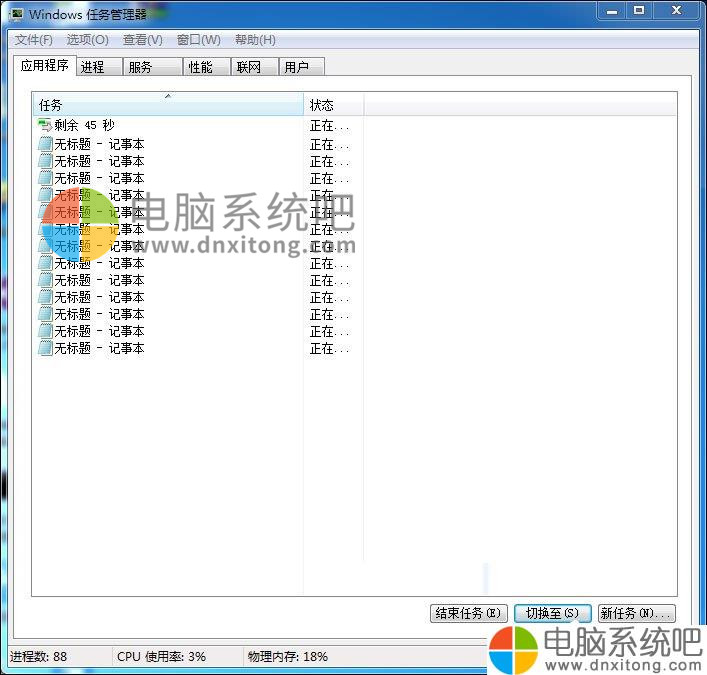The height and width of the screenshot is (675, 707).
Task: Switch to the 联网 tab
Action: tap(254, 67)
